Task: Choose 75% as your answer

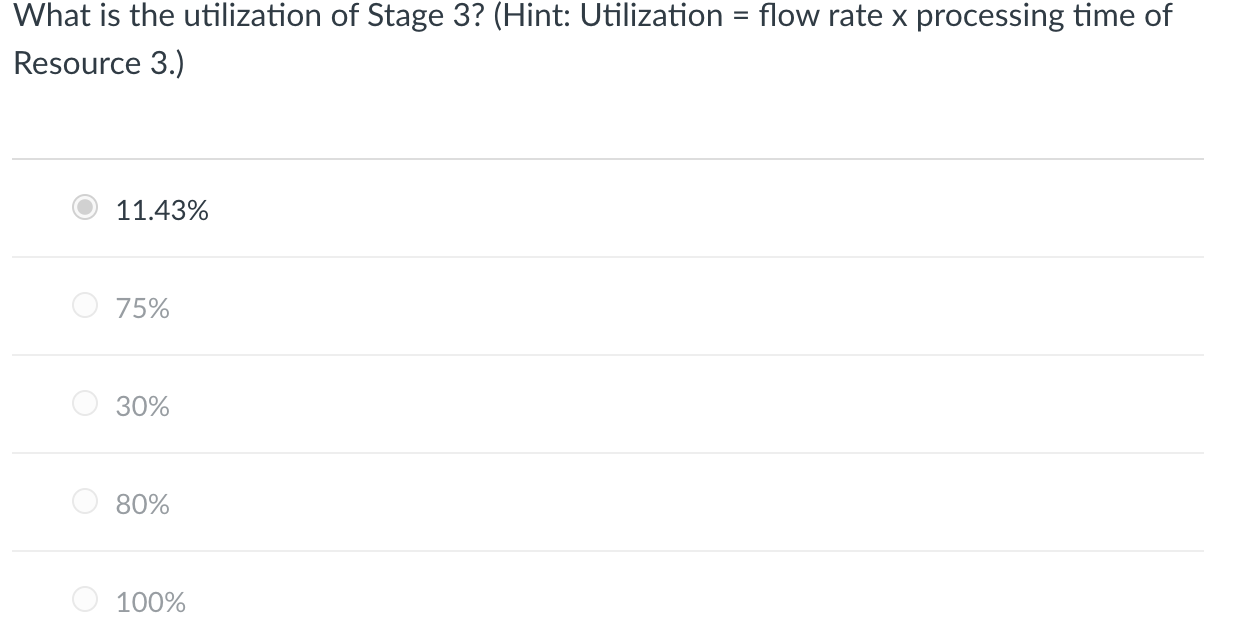Action: click(x=85, y=306)
